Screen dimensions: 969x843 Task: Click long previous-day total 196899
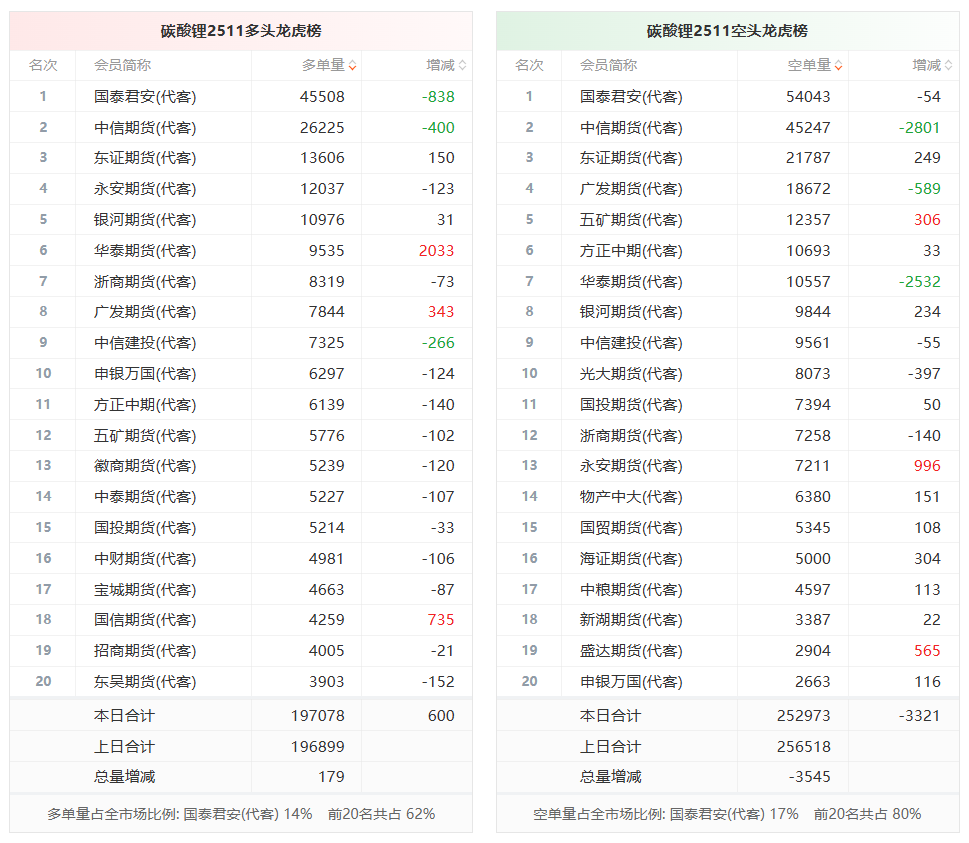click(x=318, y=747)
